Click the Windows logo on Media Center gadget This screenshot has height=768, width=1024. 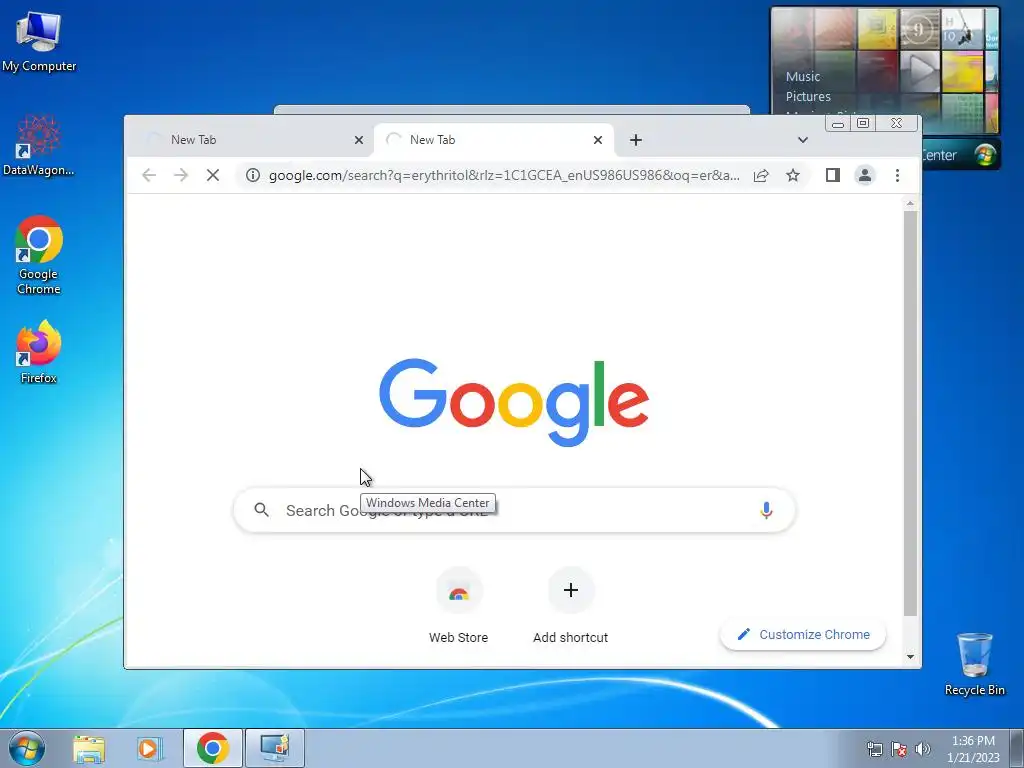coord(985,155)
